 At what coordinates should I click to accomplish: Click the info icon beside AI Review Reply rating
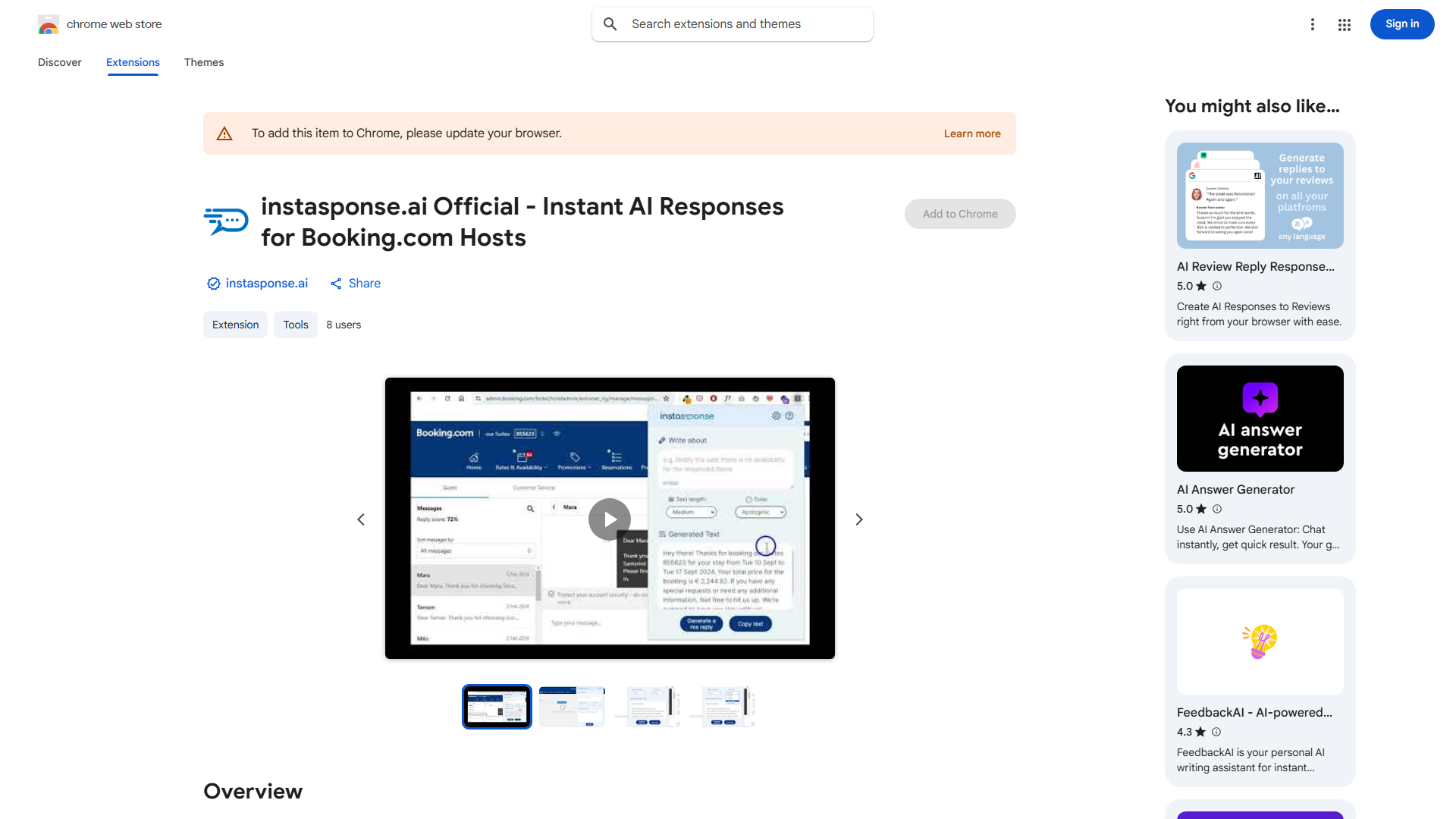pyautogui.click(x=1217, y=286)
